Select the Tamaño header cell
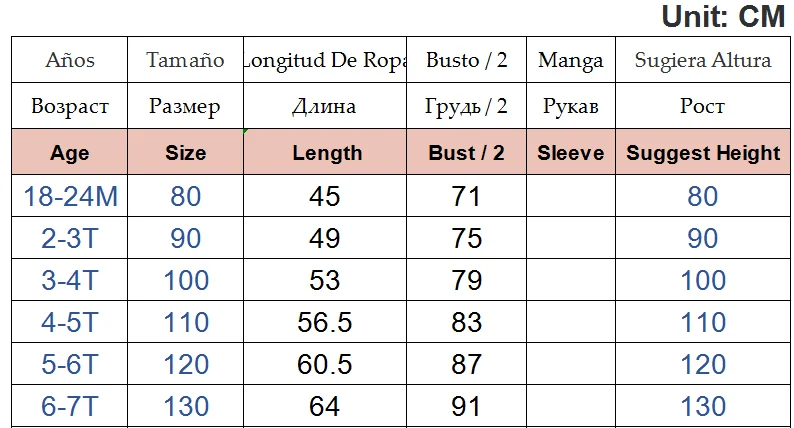Screen dimensions: 794x428 pos(185,60)
